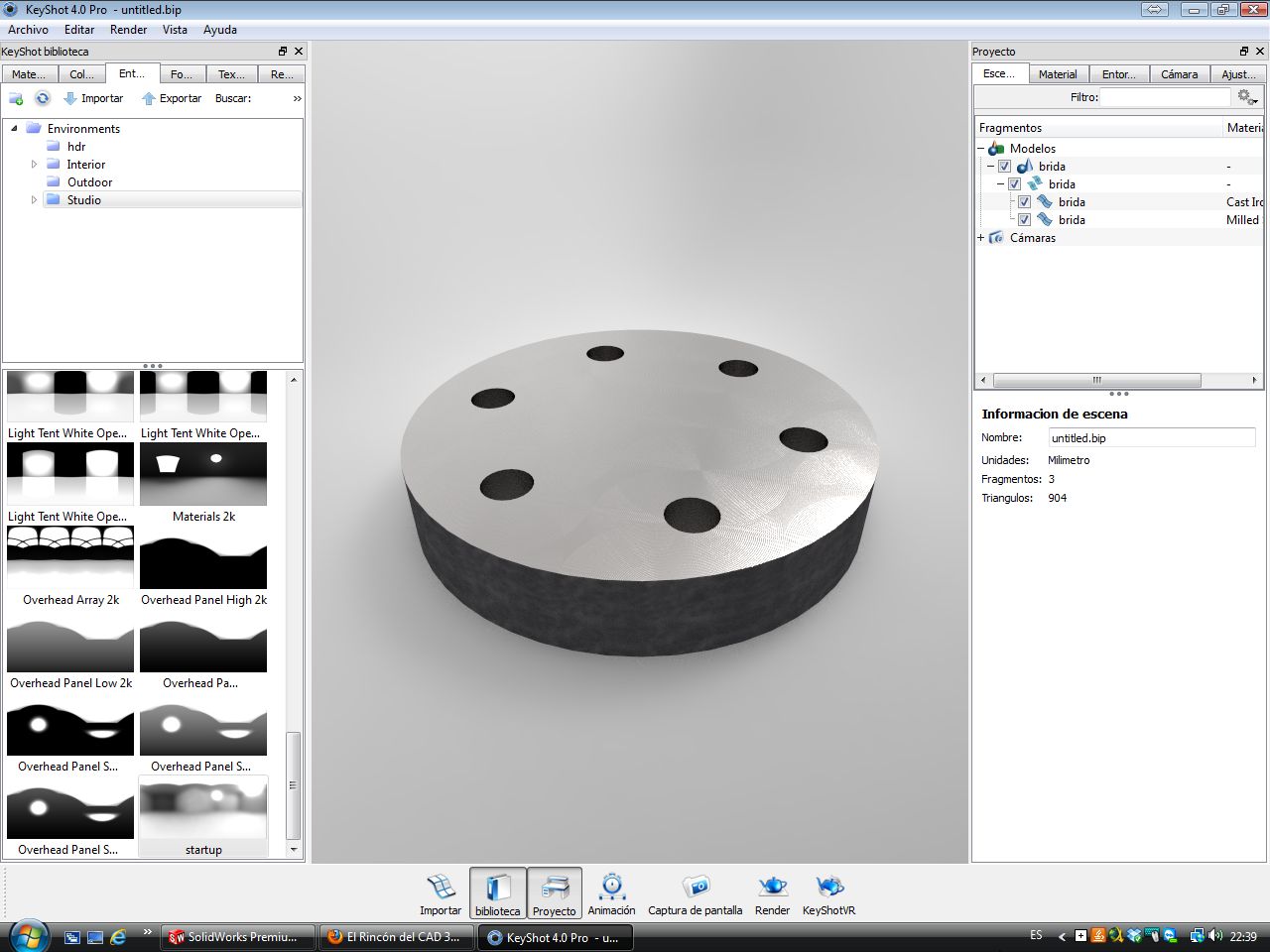Open the Vista menu
Image resolution: width=1270 pixels, height=952 pixels.
click(x=175, y=30)
